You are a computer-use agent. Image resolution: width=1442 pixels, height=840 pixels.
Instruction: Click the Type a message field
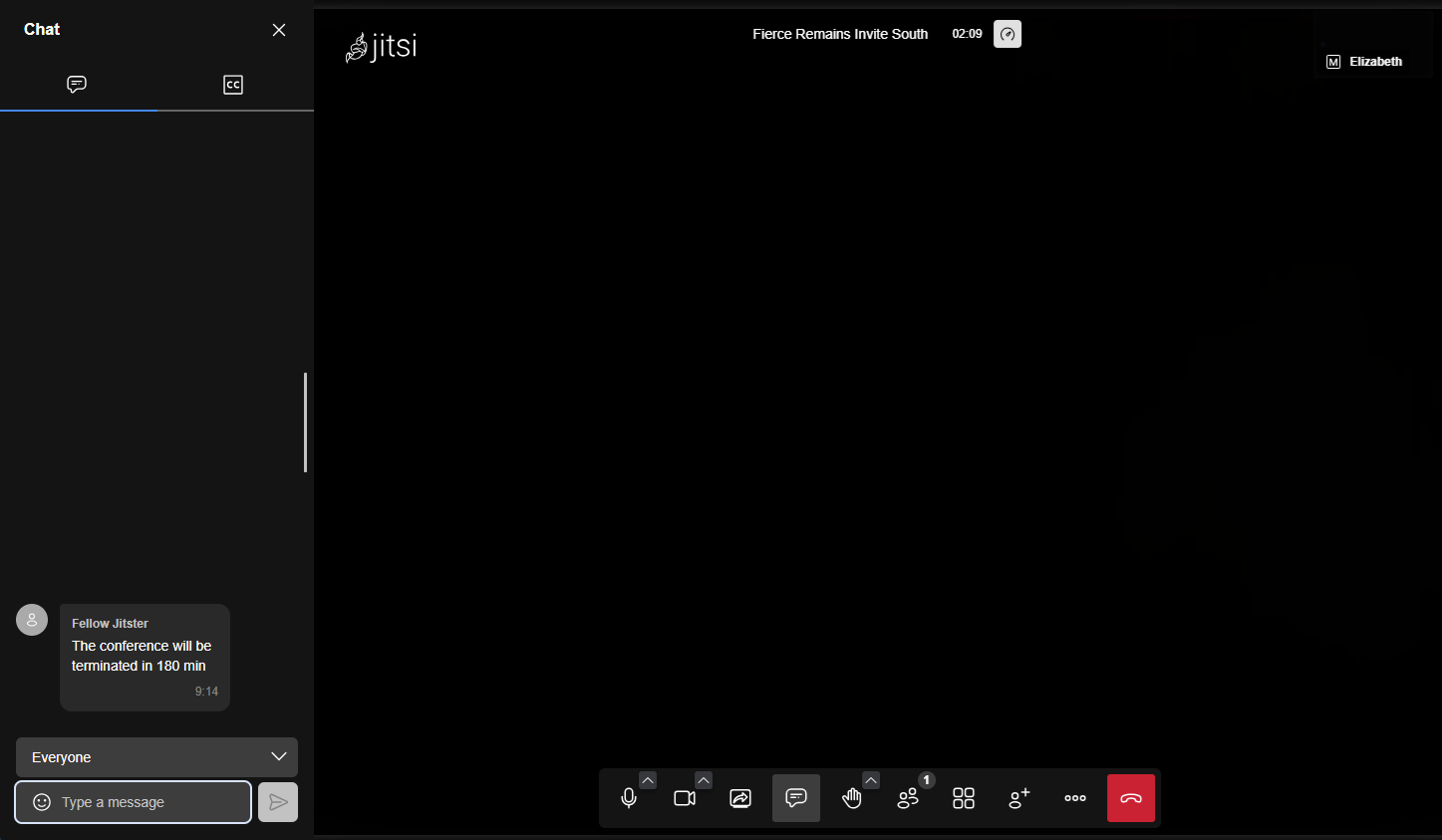tap(140, 801)
